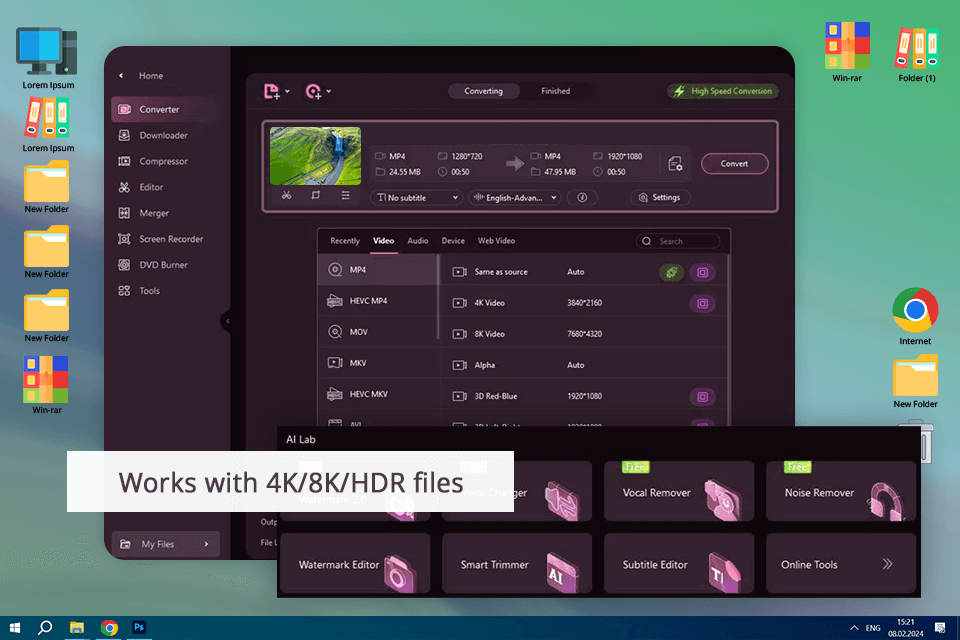
Task: Click the waterfall video thumbnail
Action: (315, 156)
